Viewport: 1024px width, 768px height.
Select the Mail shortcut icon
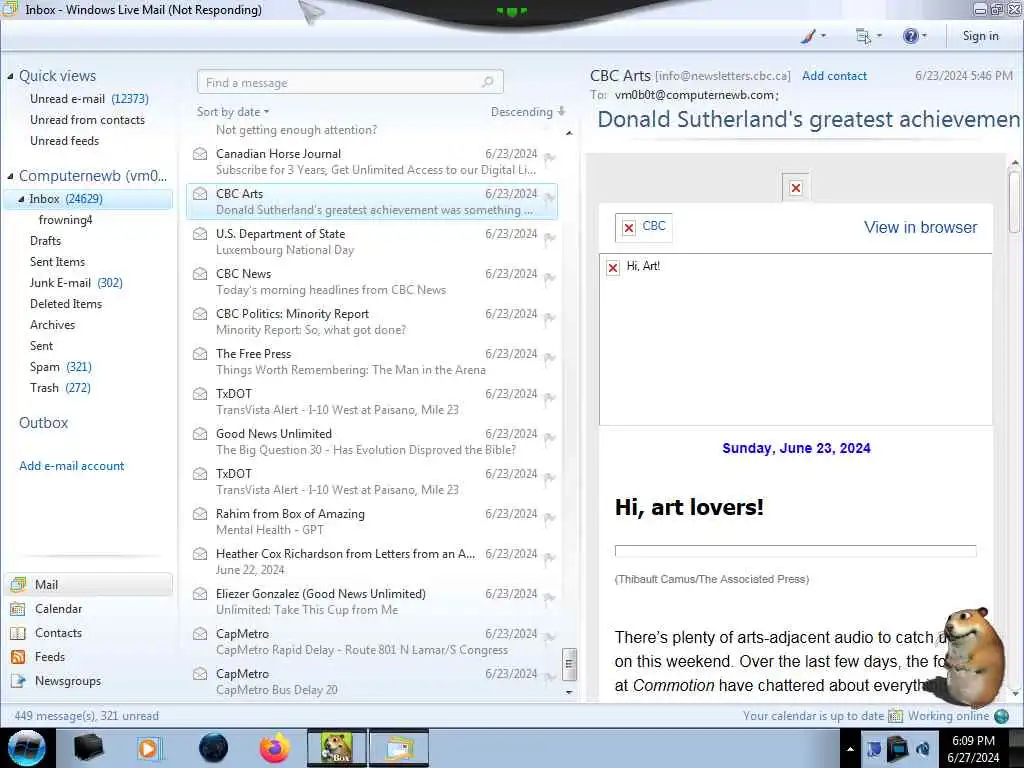18,584
